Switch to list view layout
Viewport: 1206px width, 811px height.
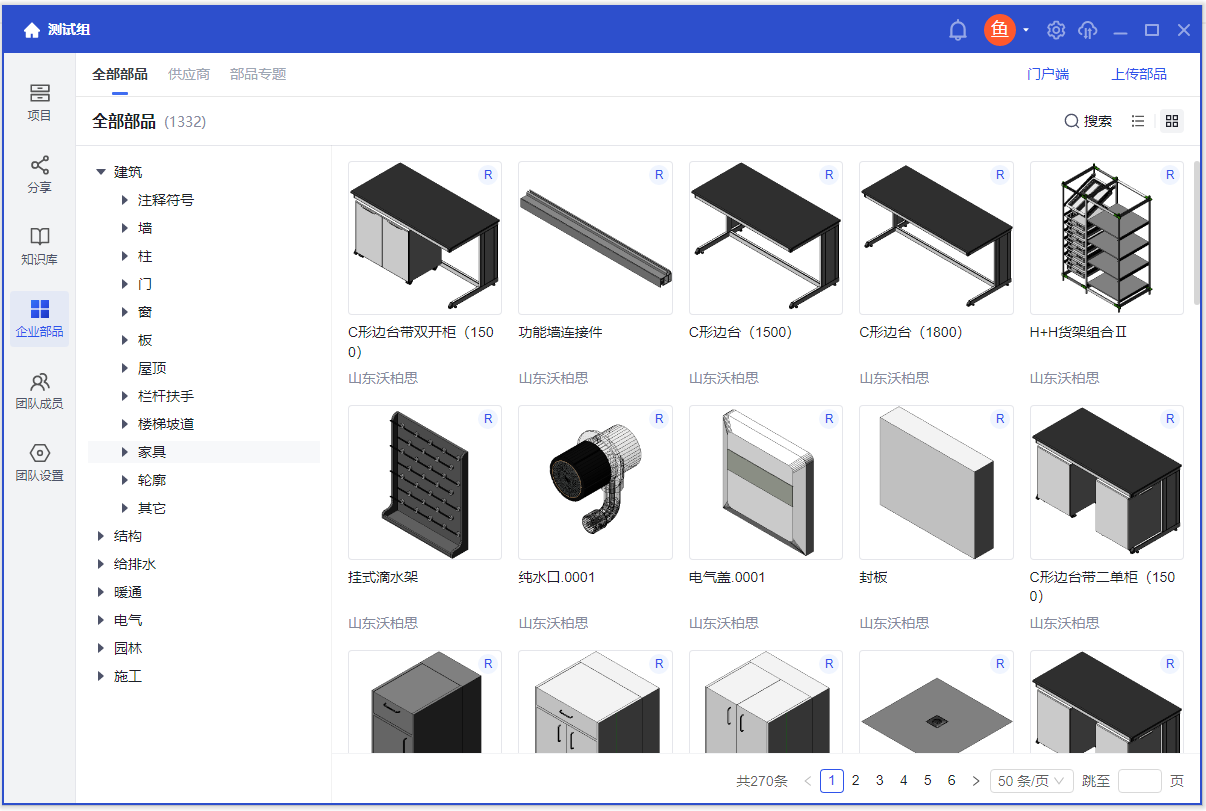coord(1138,121)
